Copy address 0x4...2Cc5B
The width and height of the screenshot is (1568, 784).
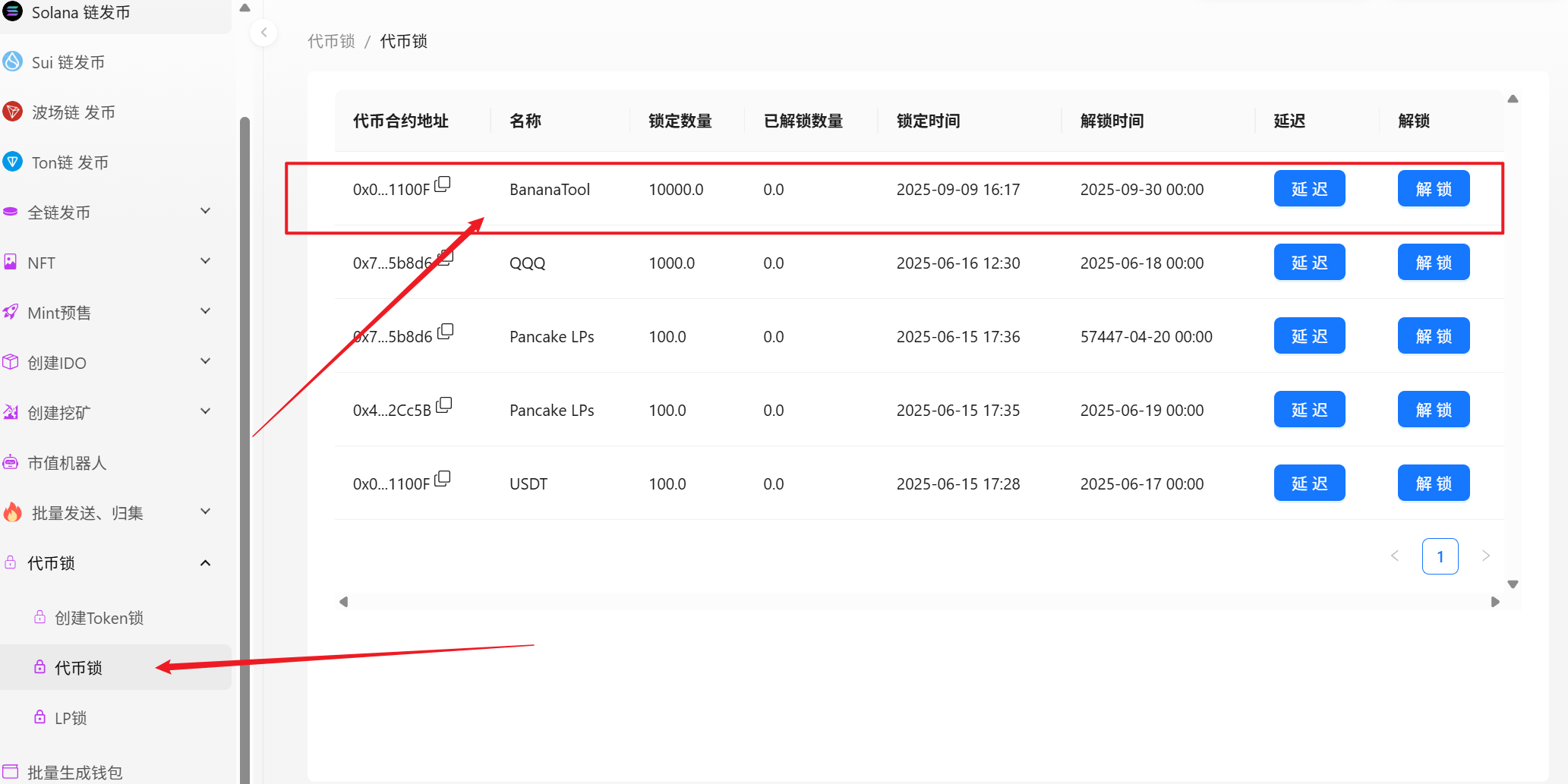pos(444,405)
